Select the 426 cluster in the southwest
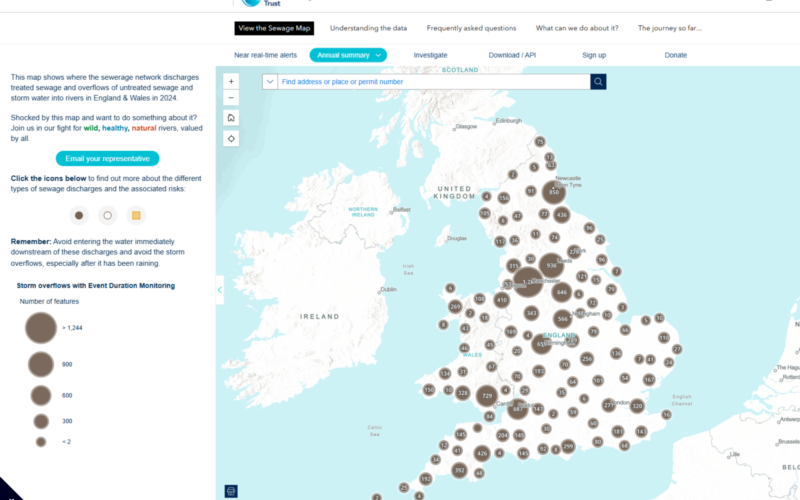The height and width of the screenshot is (500, 800). point(482,453)
